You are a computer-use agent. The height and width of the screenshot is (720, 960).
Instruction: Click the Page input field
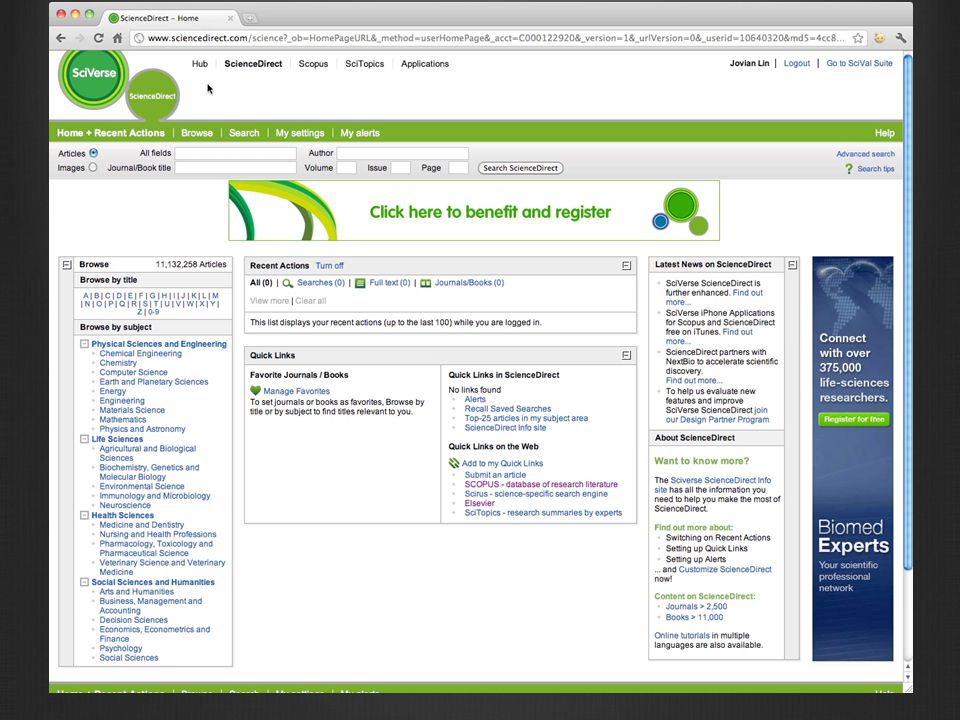(x=459, y=168)
